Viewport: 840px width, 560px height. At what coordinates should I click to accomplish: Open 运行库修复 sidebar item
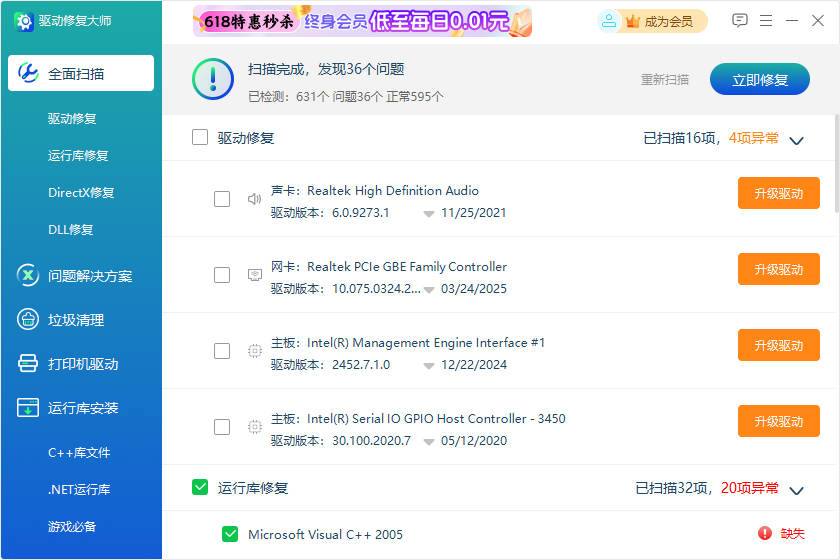pyautogui.click(x=78, y=155)
